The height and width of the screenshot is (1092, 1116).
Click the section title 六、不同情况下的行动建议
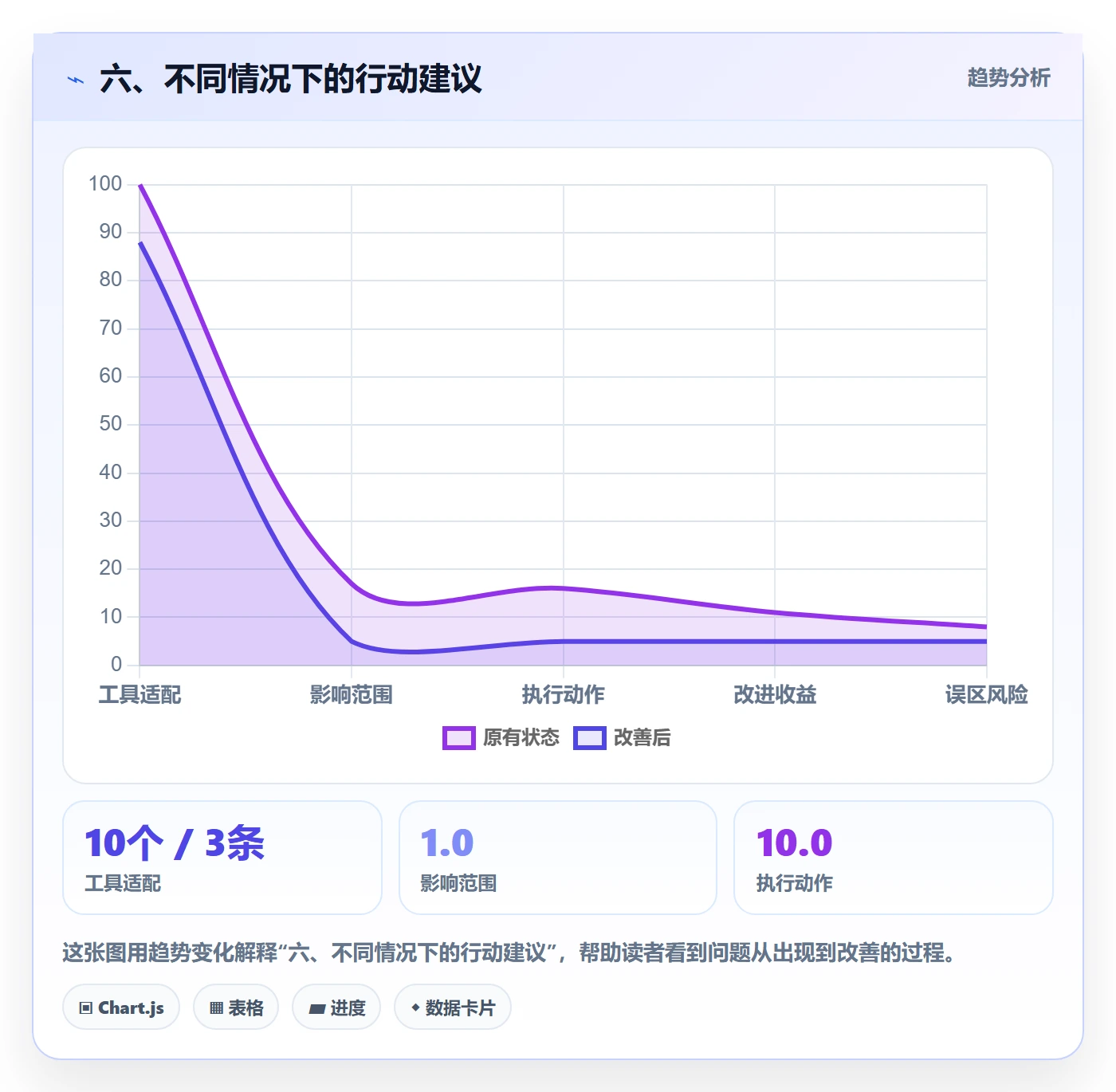click(291, 79)
